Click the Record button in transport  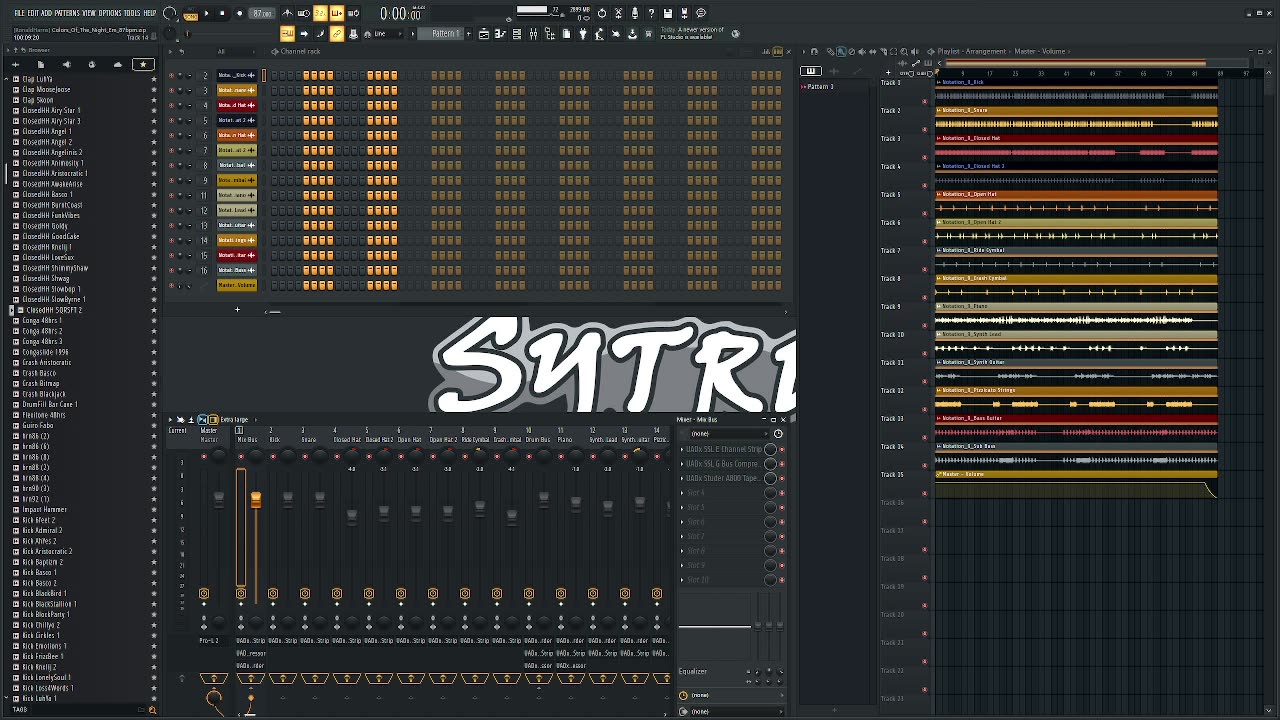point(239,14)
